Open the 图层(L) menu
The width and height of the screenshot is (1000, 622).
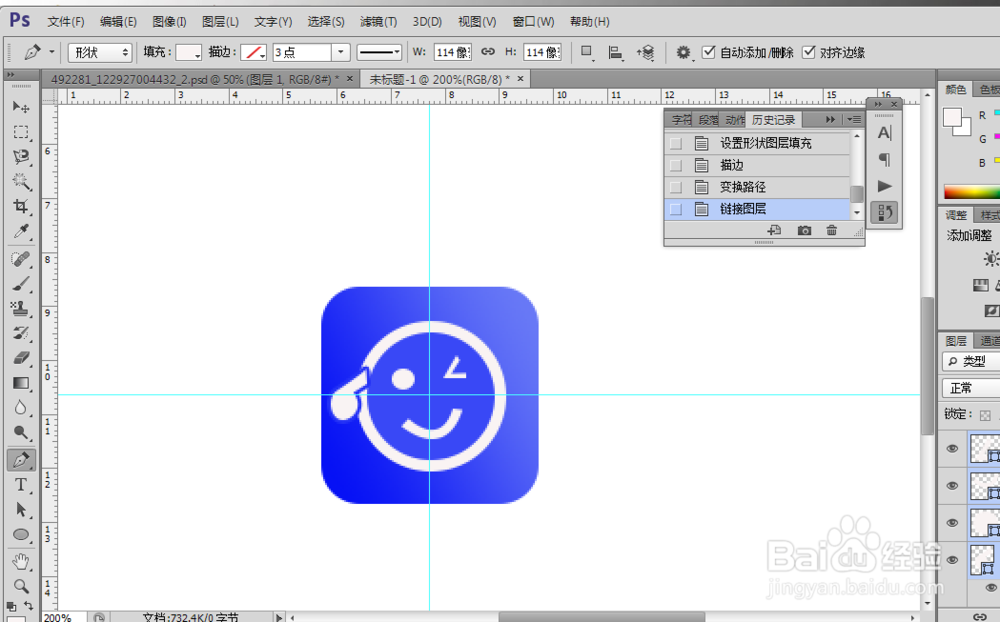point(220,22)
